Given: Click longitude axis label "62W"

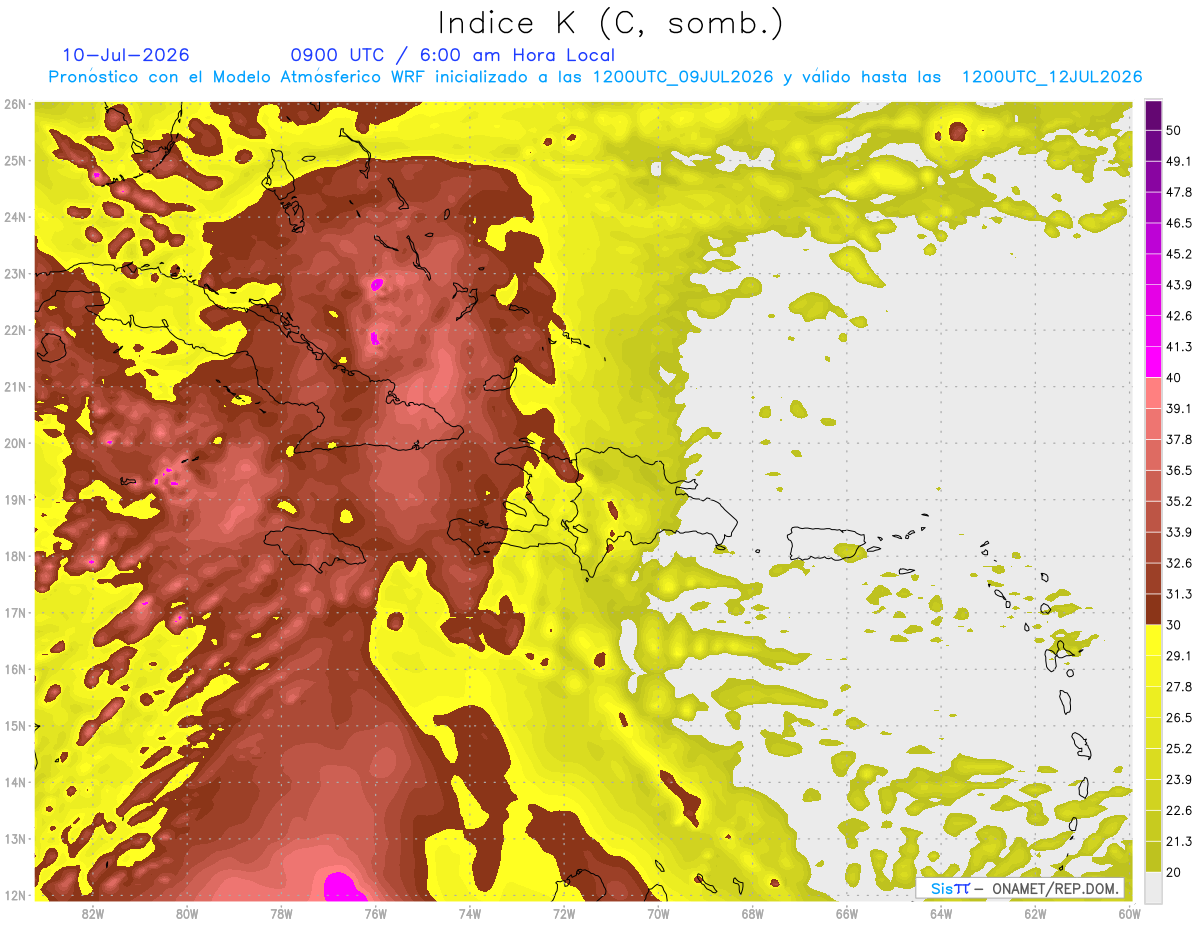Looking at the screenshot, I should 1035,913.
